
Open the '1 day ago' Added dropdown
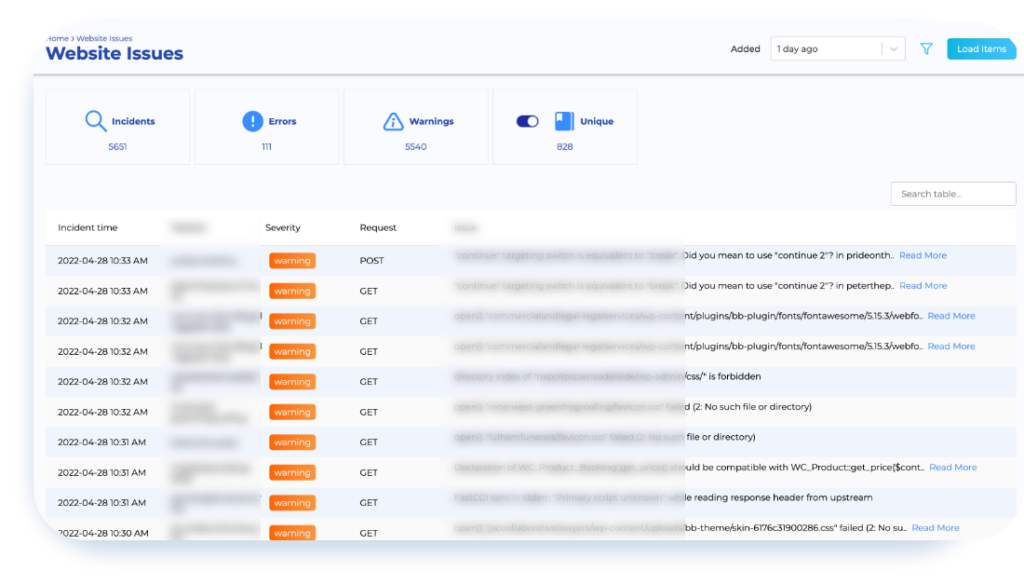837,48
